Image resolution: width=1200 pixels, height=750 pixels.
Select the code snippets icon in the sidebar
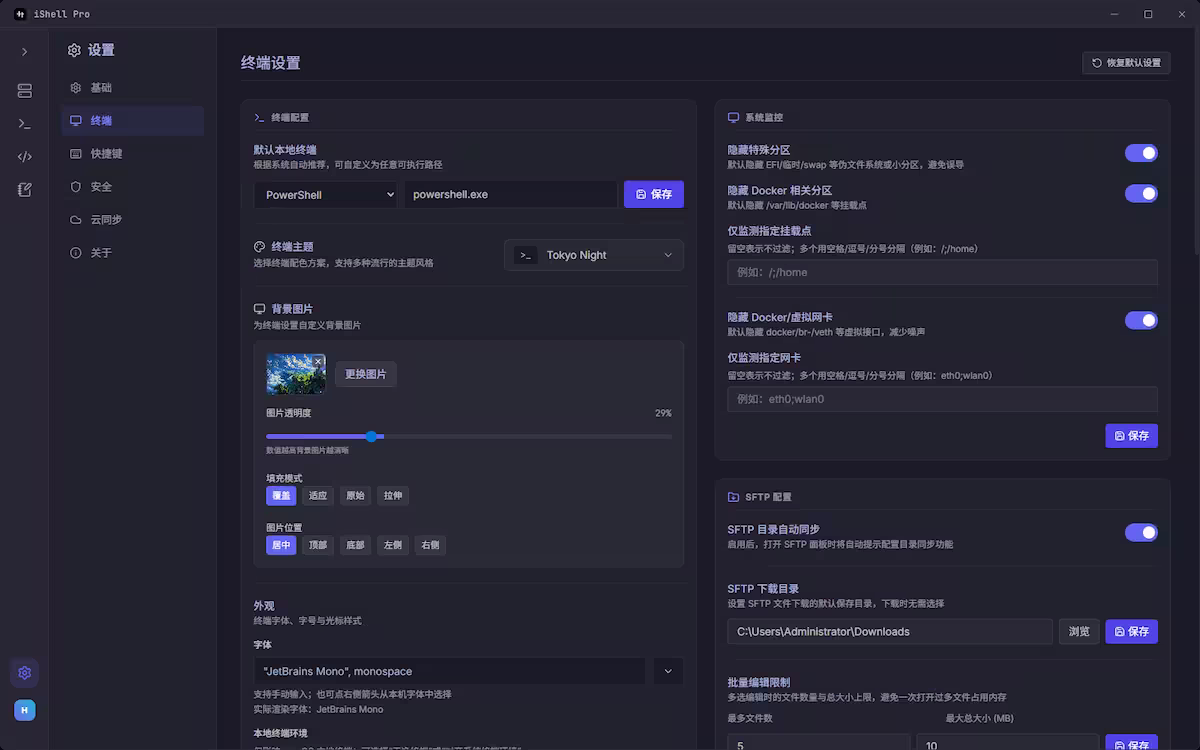coord(24,156)
